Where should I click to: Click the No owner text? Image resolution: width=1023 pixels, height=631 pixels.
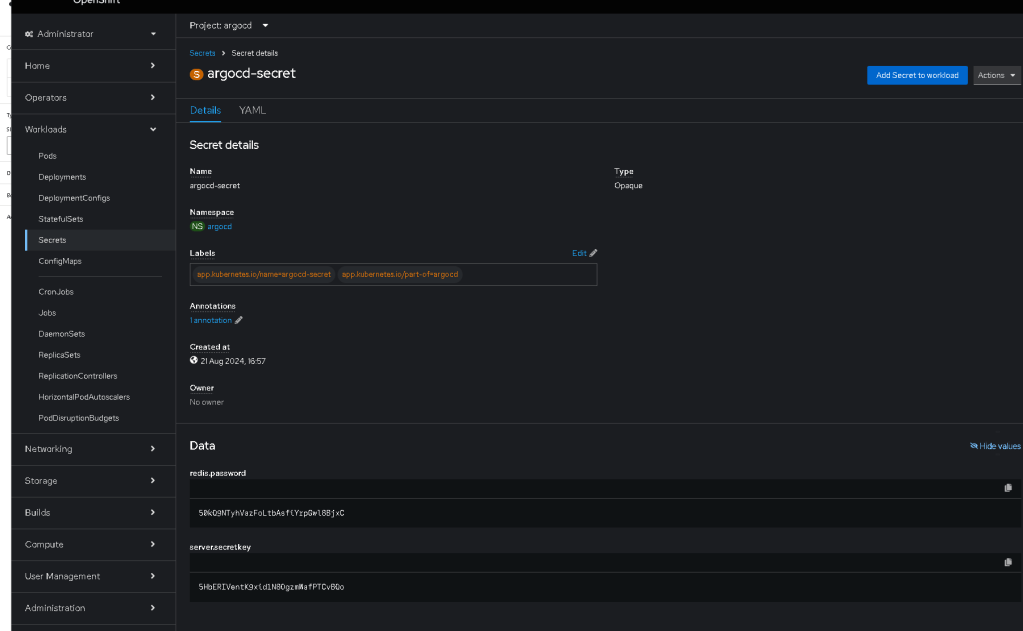207,402
